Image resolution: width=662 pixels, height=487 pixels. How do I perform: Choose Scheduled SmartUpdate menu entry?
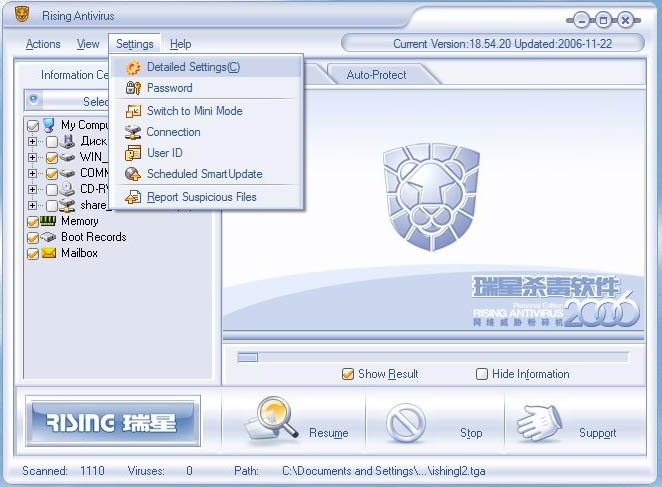pos(207,174)
